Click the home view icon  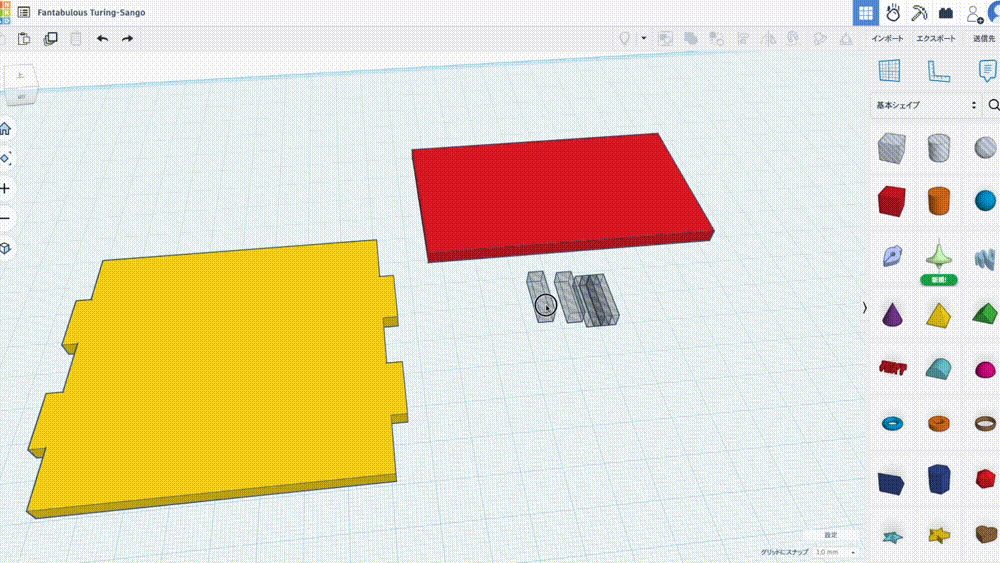pos(6,128)
